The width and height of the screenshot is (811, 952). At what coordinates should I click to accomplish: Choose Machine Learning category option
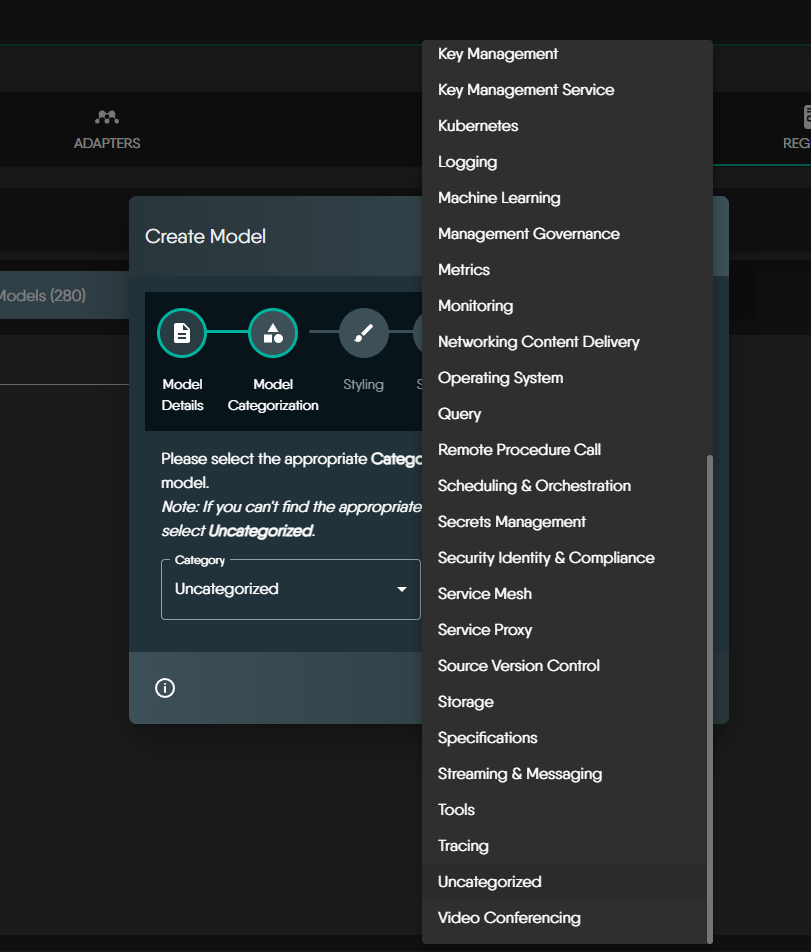click(499, 198)
